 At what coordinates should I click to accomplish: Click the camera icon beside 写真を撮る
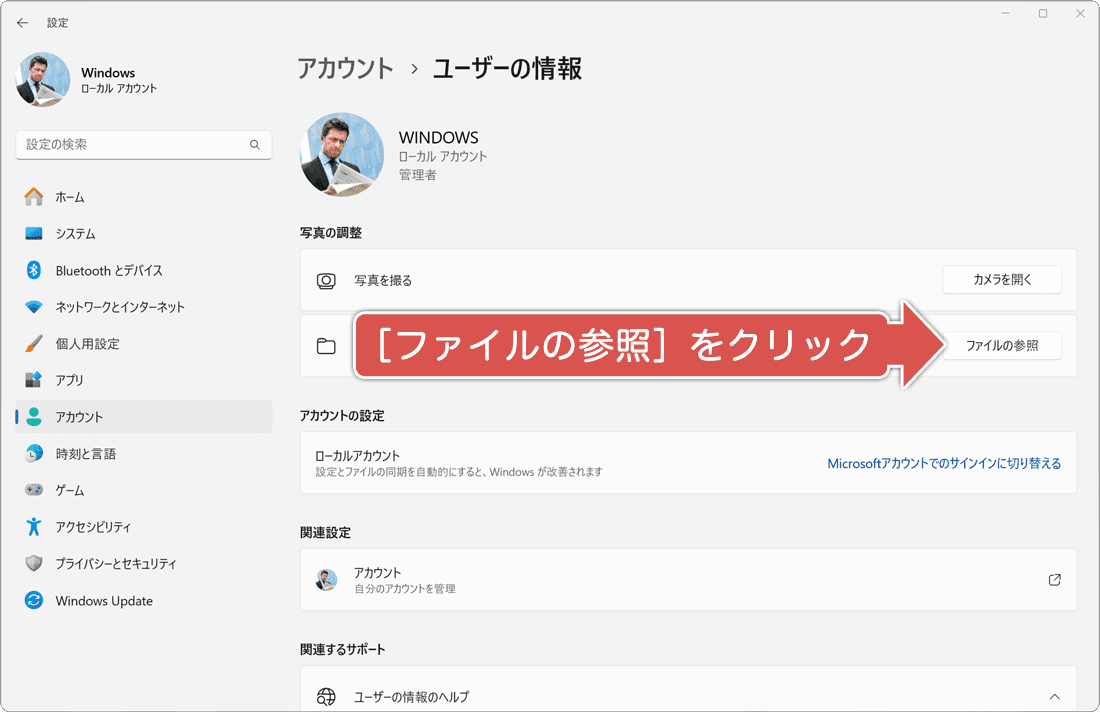(326, 280)
